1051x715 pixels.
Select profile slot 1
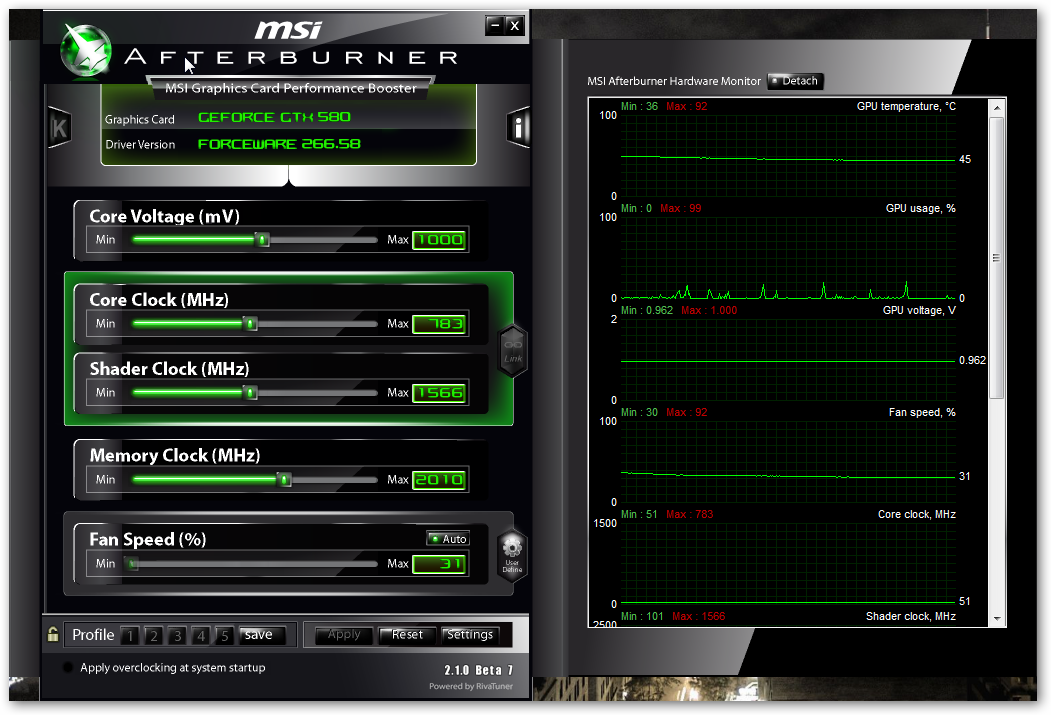coord(130,635)
